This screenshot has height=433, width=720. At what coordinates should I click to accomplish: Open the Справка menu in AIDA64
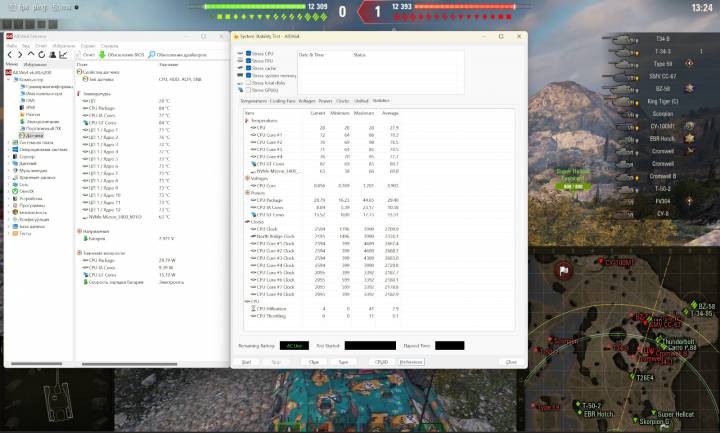click(109, 46)
